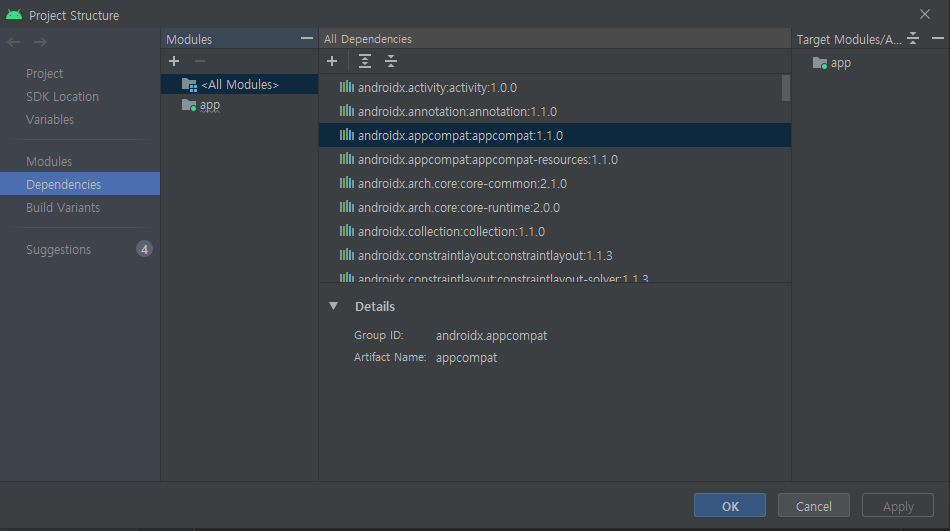This screenshot has height=531, width=950.
Task: Click the All Modules folder icon
Action: pos(190,85)
